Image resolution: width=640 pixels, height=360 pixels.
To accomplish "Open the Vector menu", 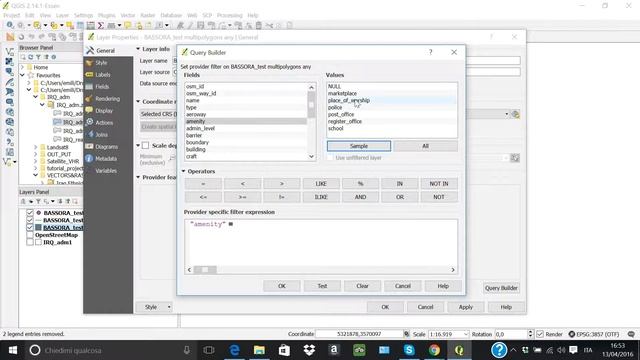I will tap(127, 15).
